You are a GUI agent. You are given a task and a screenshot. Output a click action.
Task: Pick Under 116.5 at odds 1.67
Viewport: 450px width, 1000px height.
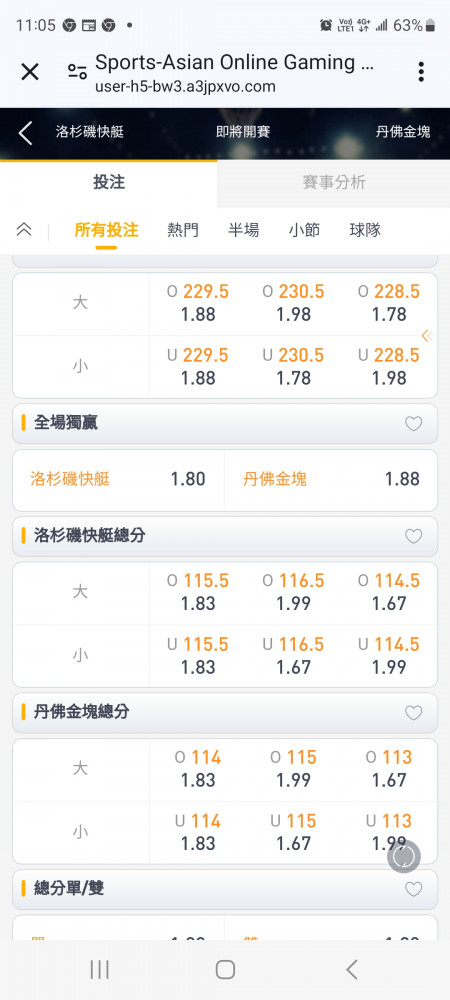[293, 656]
